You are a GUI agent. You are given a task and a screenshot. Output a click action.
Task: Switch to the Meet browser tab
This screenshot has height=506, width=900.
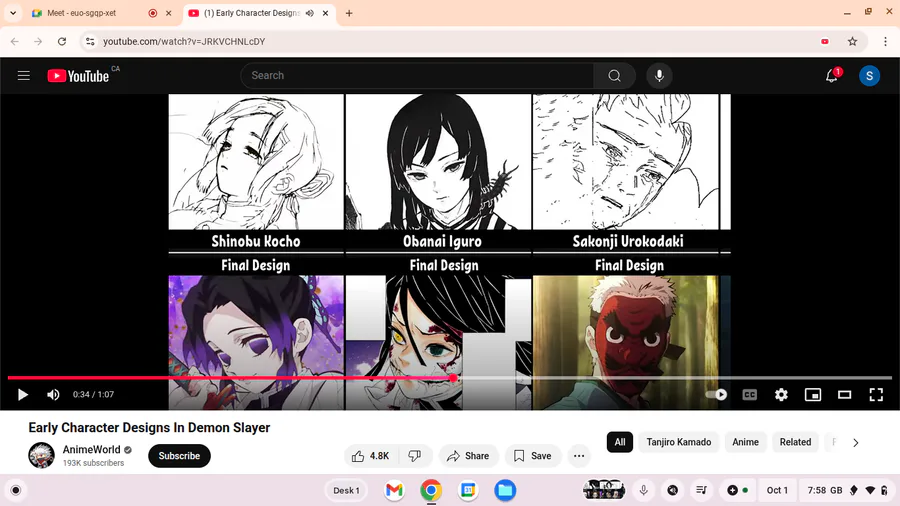(93, 13)
